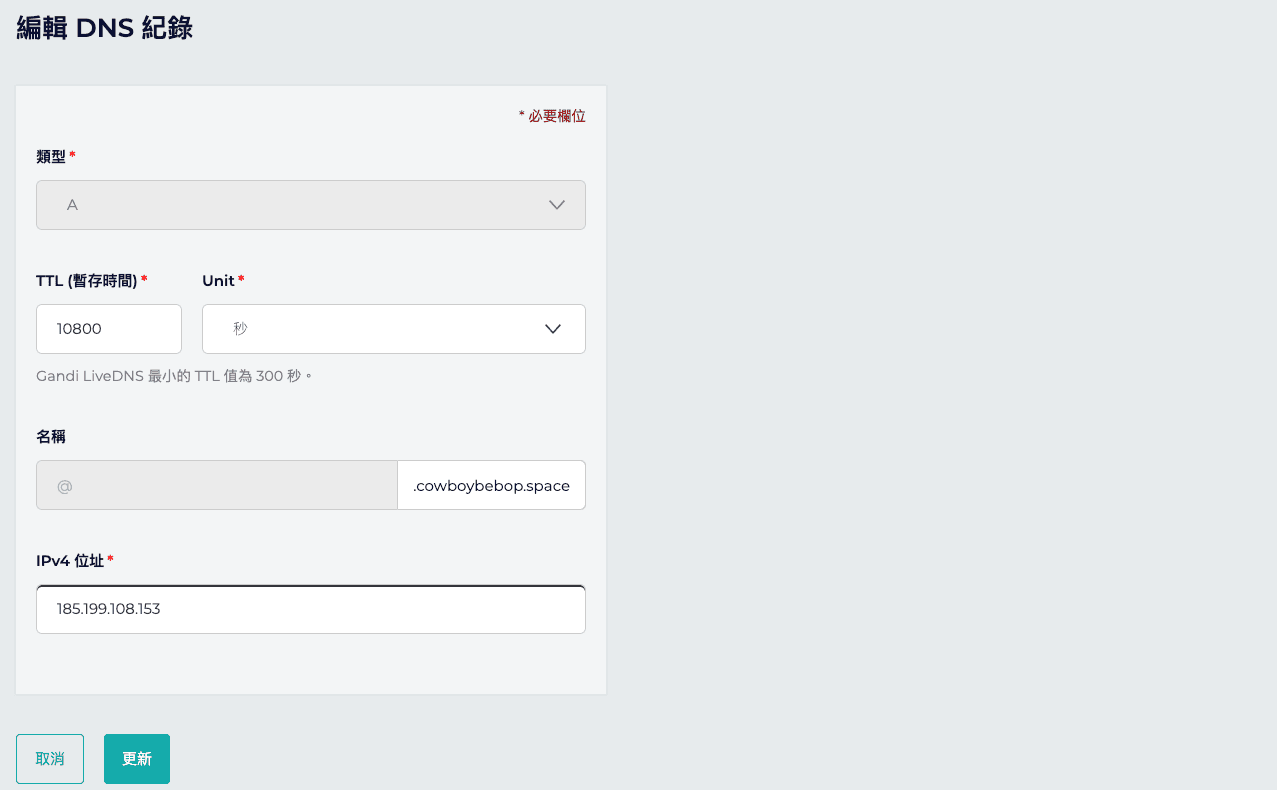
Task: Focus the TTL field containing 10800
Action: click(x=109, y=329)
